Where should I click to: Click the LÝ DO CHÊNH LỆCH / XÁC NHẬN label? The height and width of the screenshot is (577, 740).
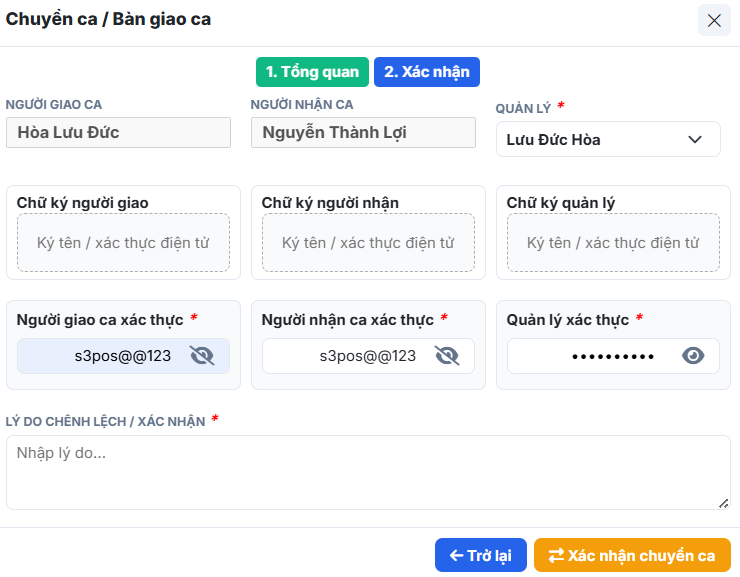105,421
